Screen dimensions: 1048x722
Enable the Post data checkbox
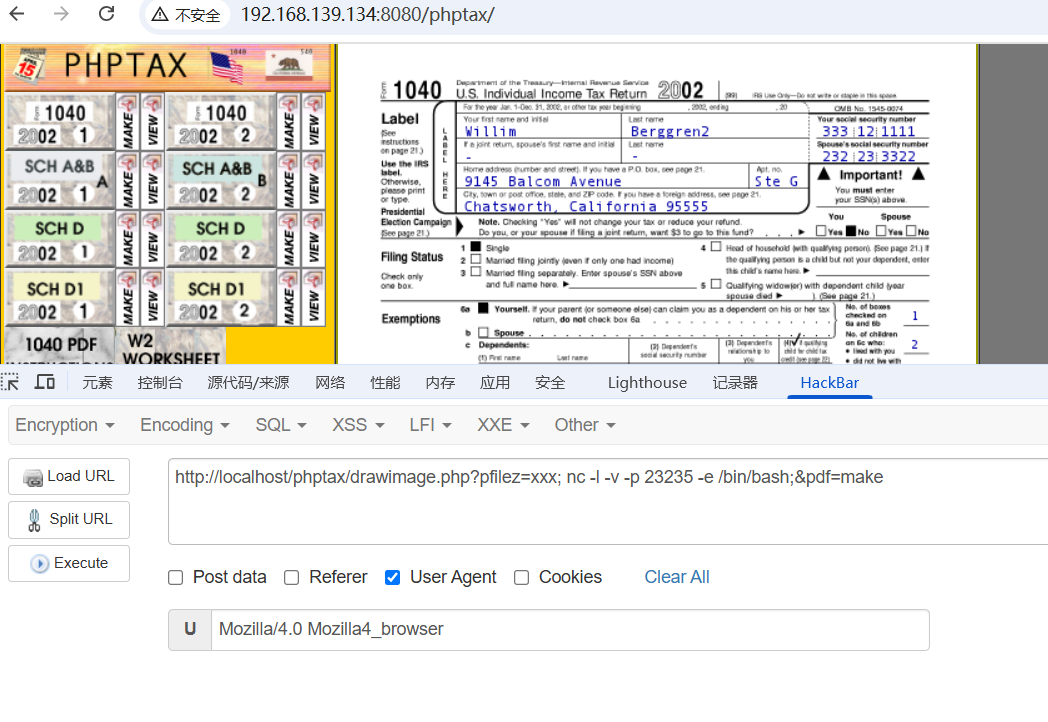tap(176, 578)
